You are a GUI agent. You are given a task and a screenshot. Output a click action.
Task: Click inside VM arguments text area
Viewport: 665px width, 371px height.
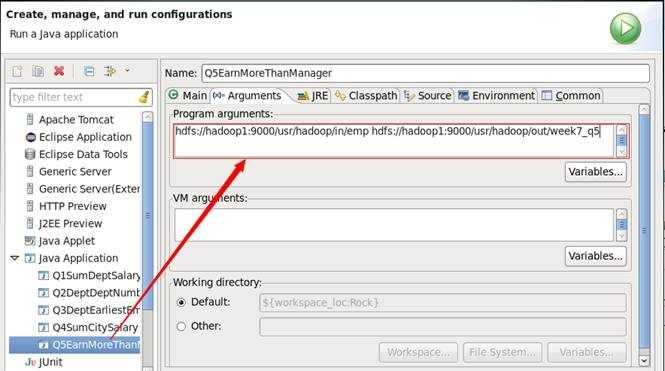pos(394,225)
